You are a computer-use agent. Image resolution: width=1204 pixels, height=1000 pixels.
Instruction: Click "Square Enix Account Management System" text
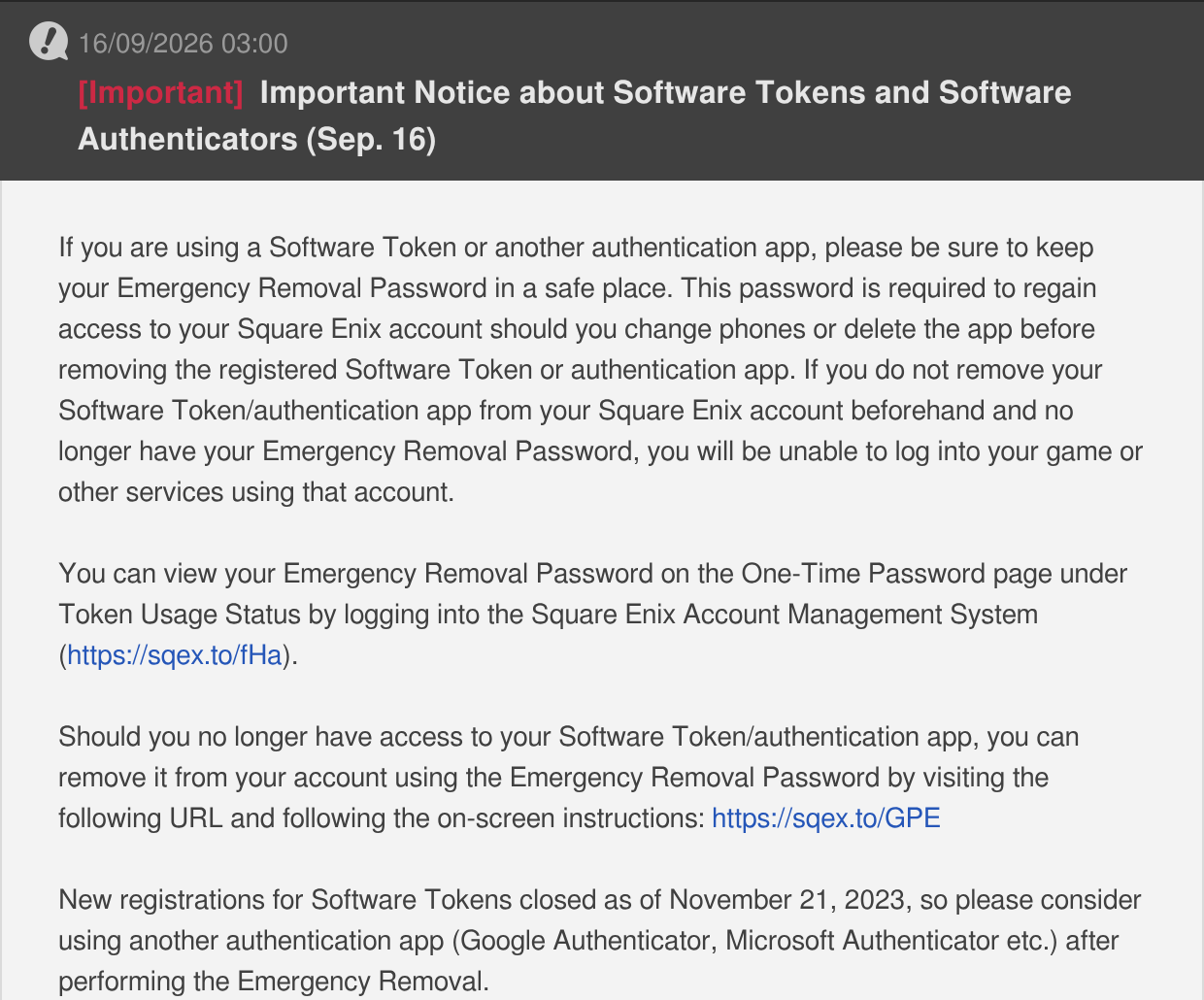[x=785, y=615]
